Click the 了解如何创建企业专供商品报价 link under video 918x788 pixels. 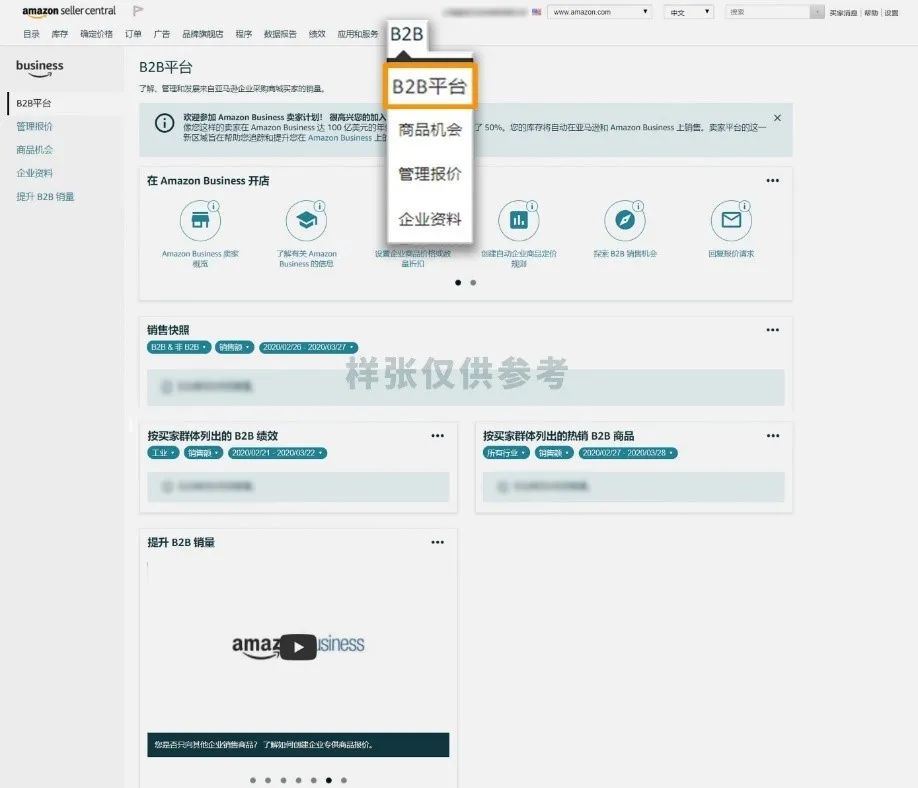tap(317, 745)
